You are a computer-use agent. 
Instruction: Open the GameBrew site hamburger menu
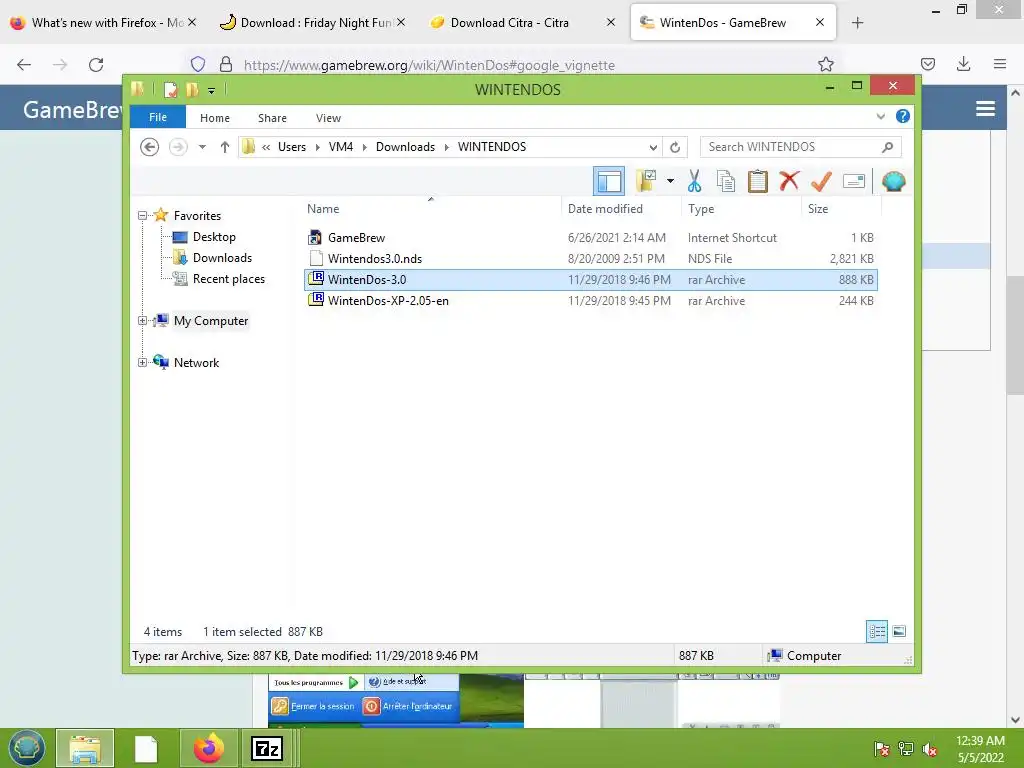pos(985,109)
